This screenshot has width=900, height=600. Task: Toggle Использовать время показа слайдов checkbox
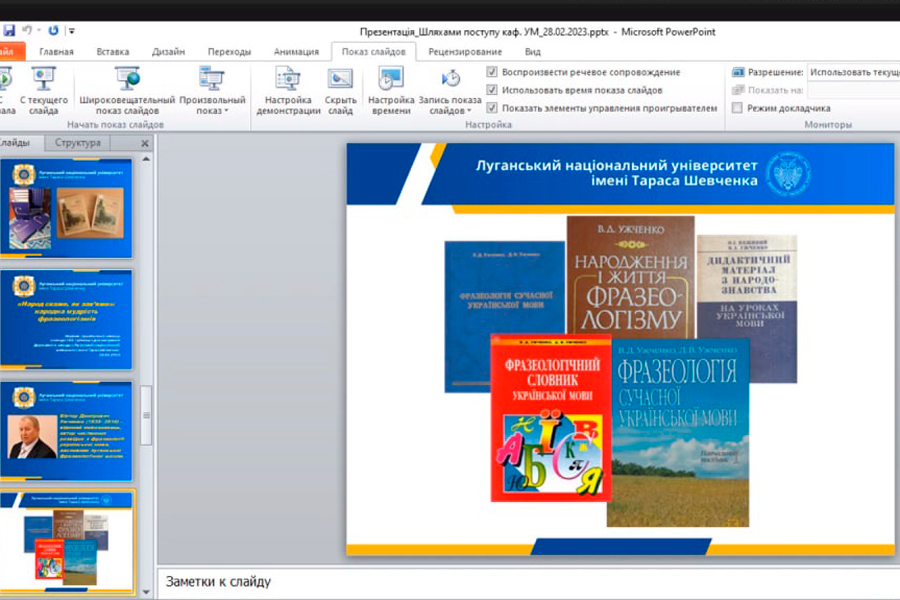[492, 90]
